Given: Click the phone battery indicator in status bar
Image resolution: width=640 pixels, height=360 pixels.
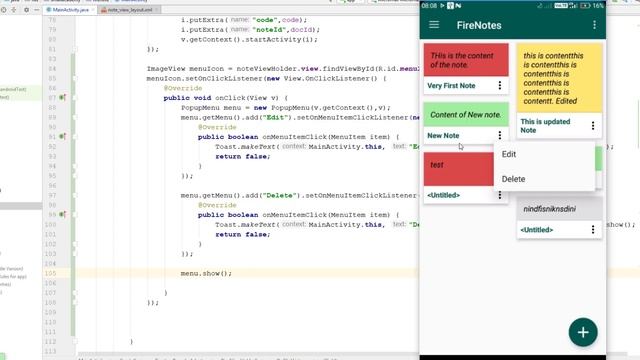Looking at the screenshot, I should coord(585,6).
